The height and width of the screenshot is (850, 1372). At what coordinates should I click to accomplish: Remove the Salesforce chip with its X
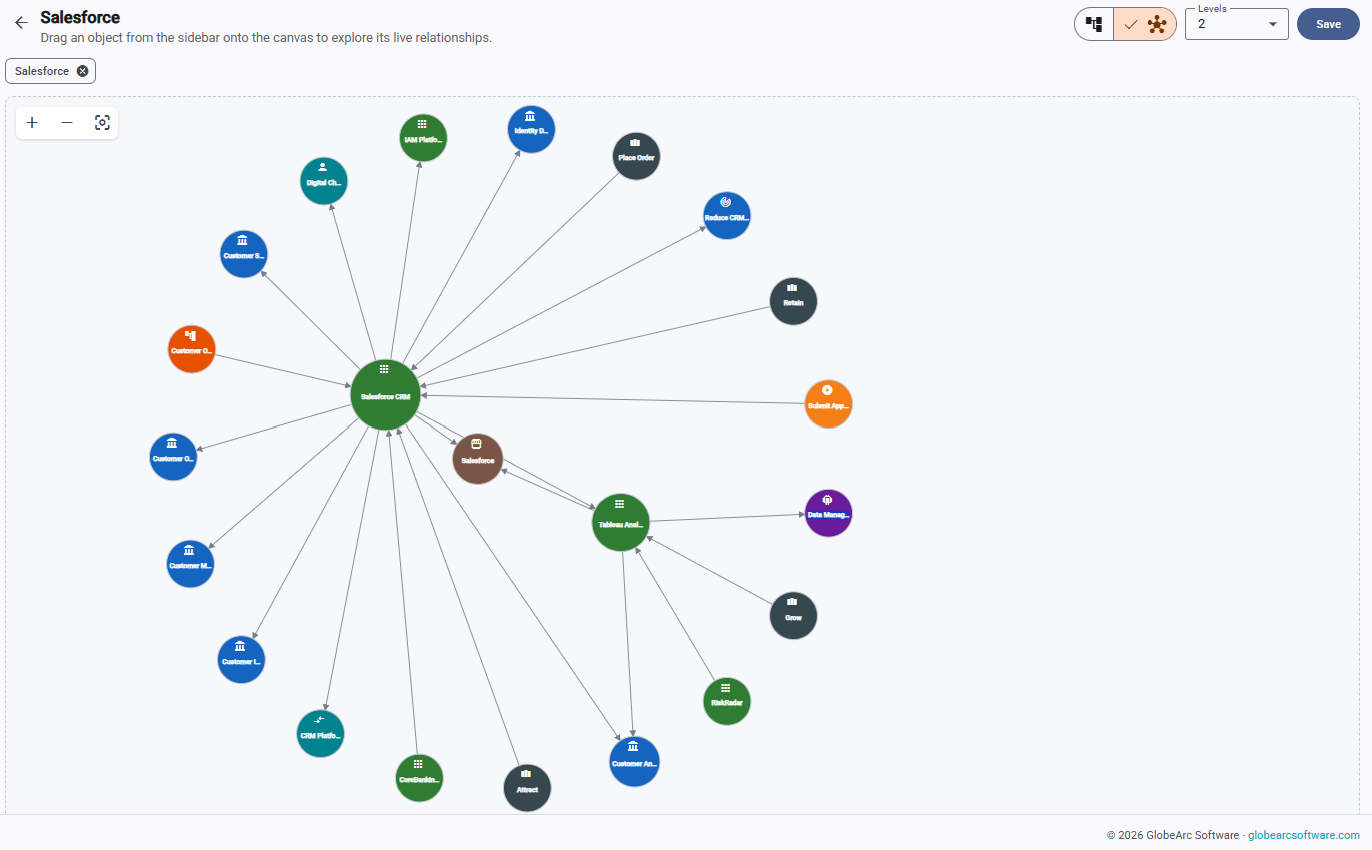83,71
